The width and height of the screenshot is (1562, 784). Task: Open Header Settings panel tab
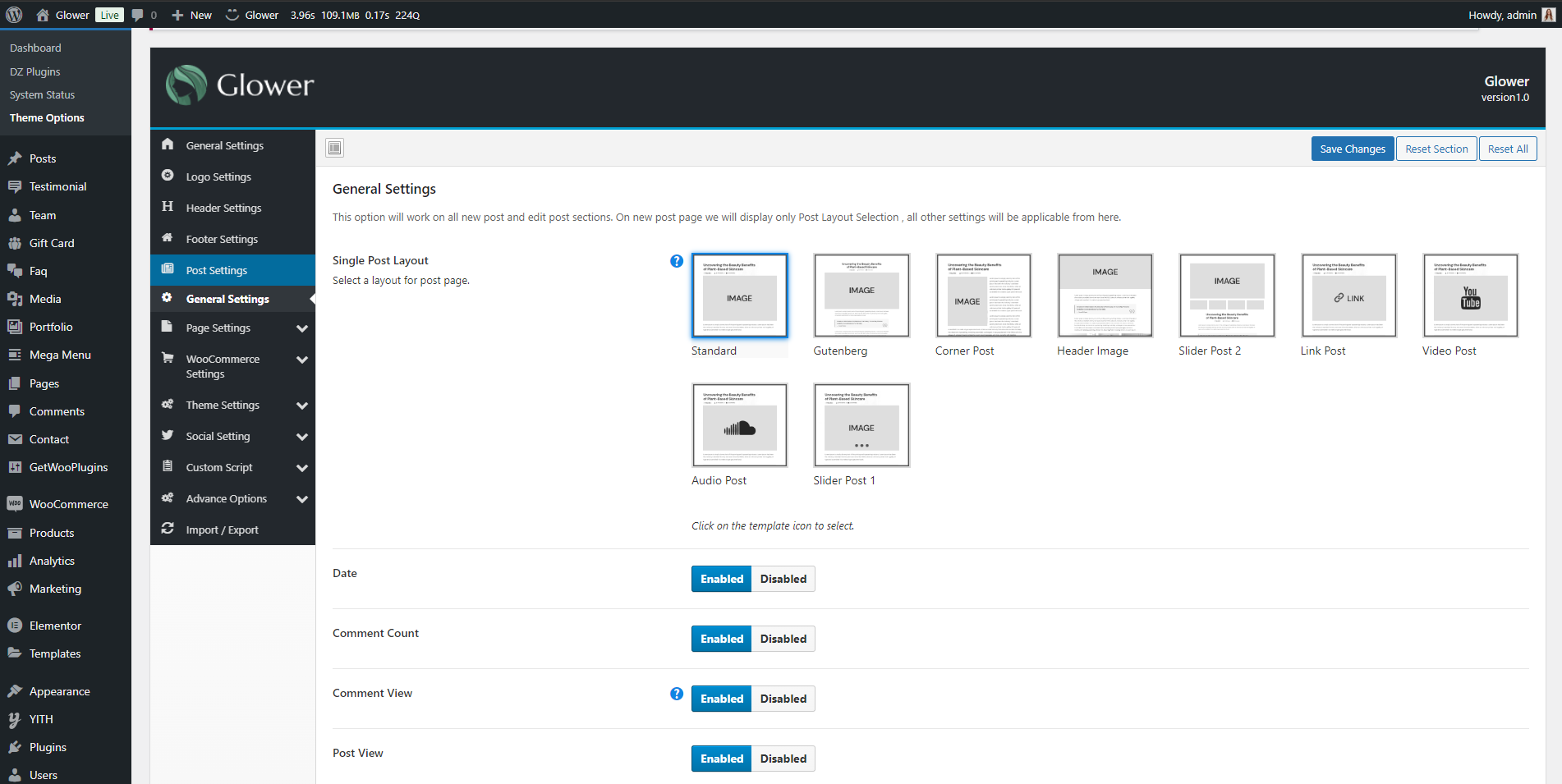pos(223,208)
